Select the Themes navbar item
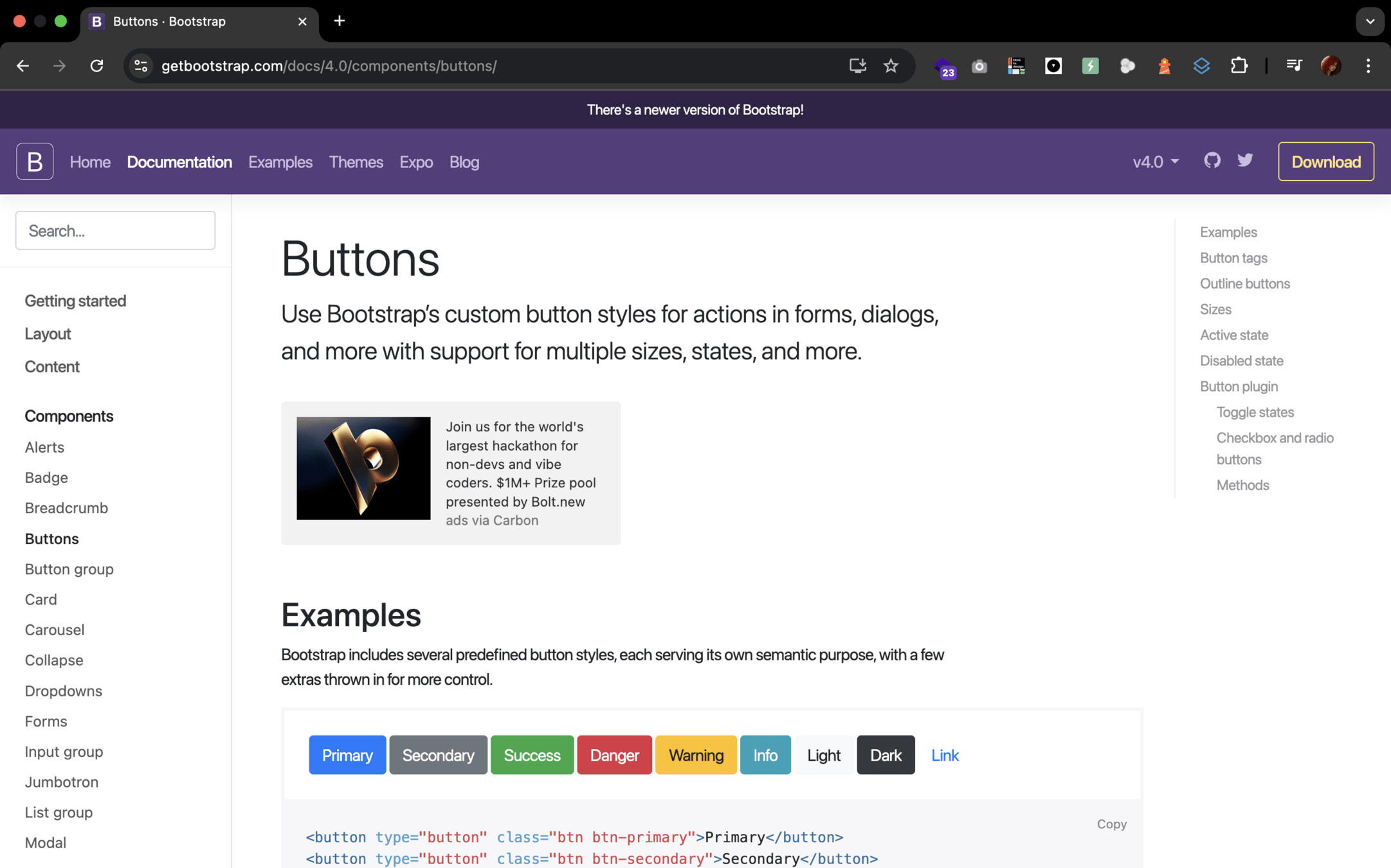This screenshot has width=1391, height=868. (356, 162)
